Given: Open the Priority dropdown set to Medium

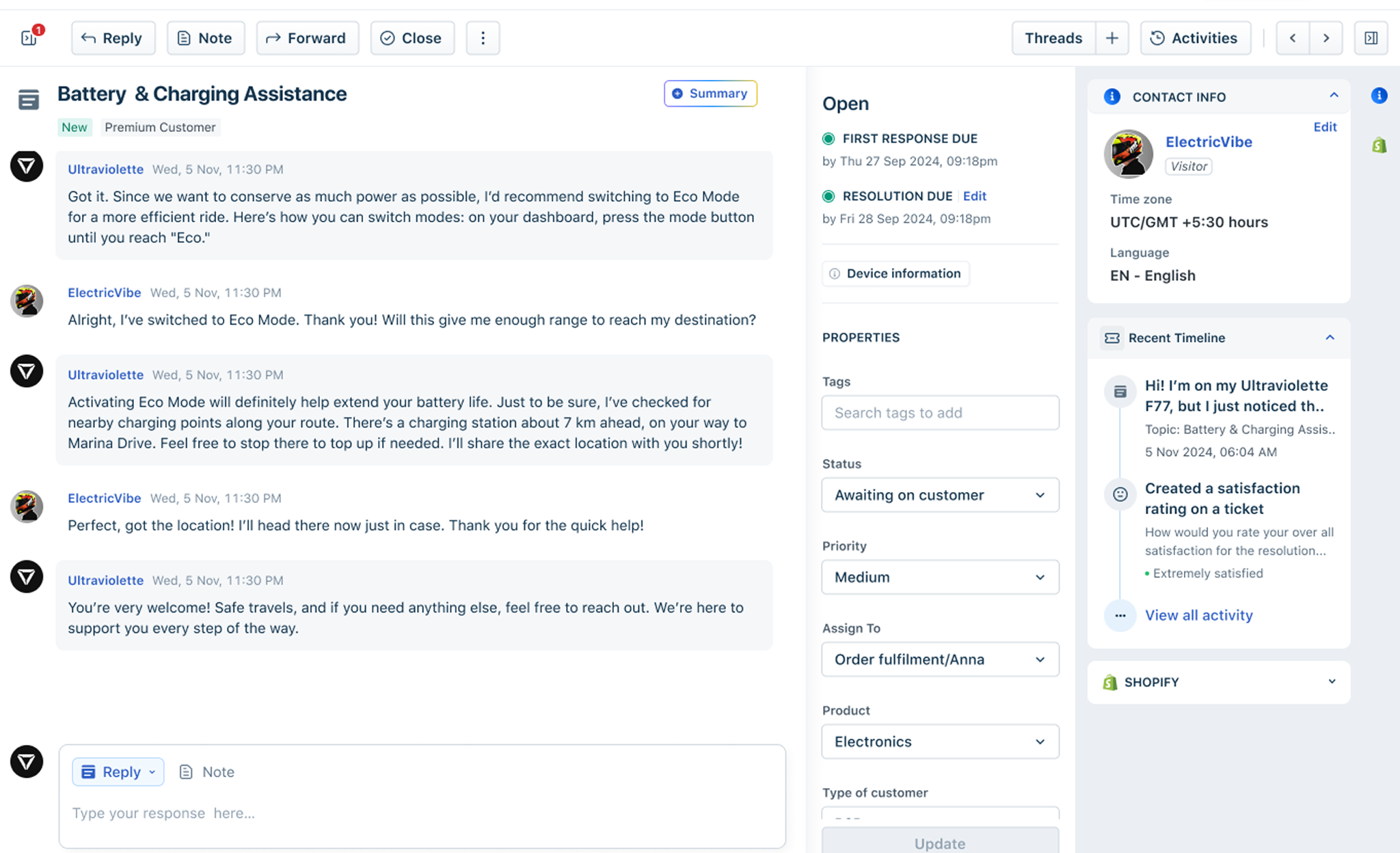Looking at the screenshot, I should [940, 577].
